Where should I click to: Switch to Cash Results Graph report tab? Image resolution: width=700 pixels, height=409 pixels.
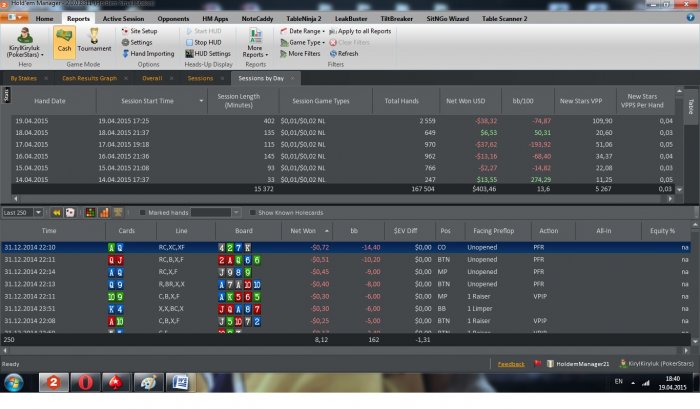tap(89, 78)
